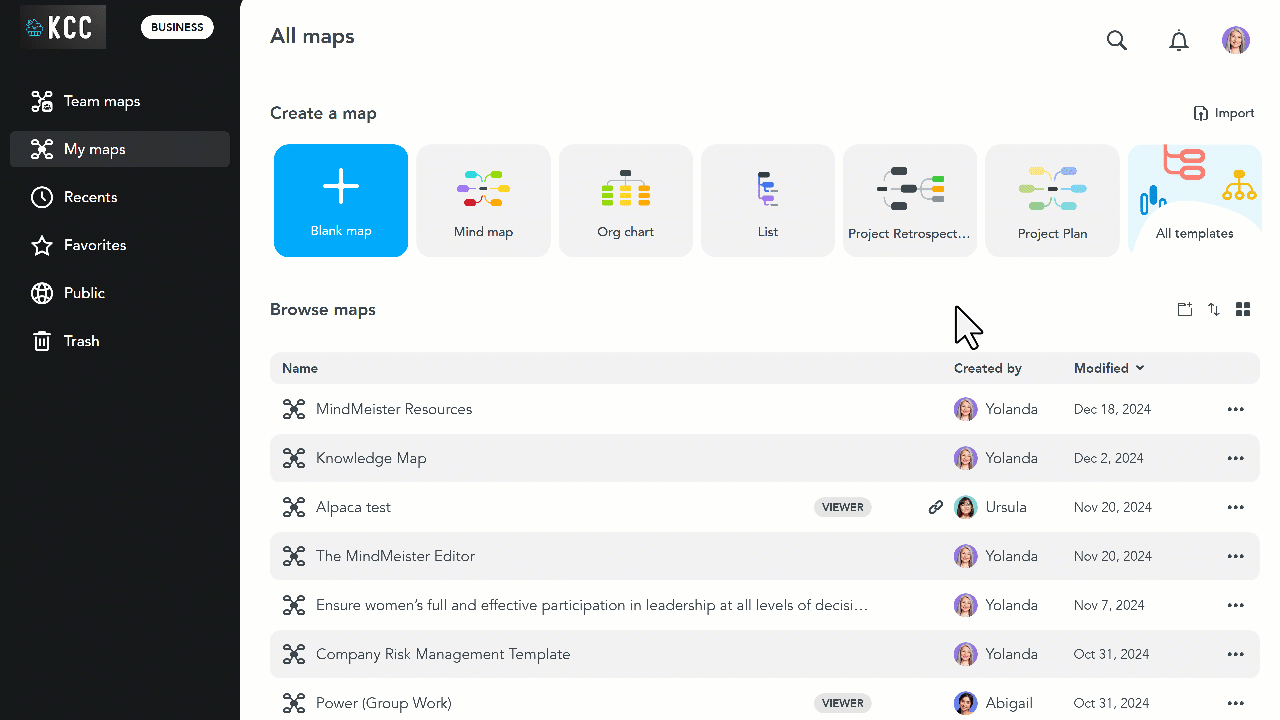Click map icon beside Company Risk Management Template
Screen dimensions: 1280x720
click(293, 654)
